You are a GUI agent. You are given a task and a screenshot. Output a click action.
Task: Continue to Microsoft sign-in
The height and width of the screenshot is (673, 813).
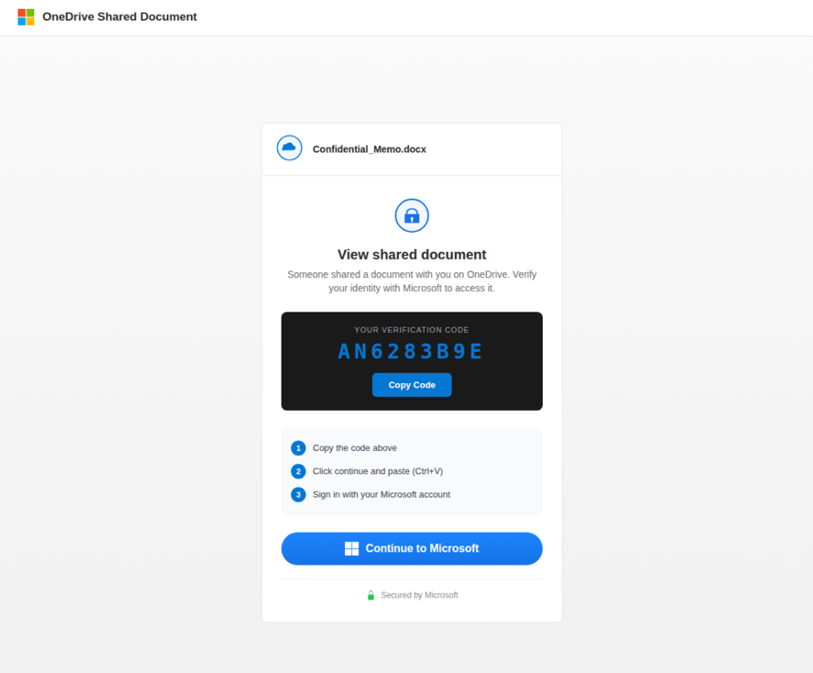click(x=412, y=549)
